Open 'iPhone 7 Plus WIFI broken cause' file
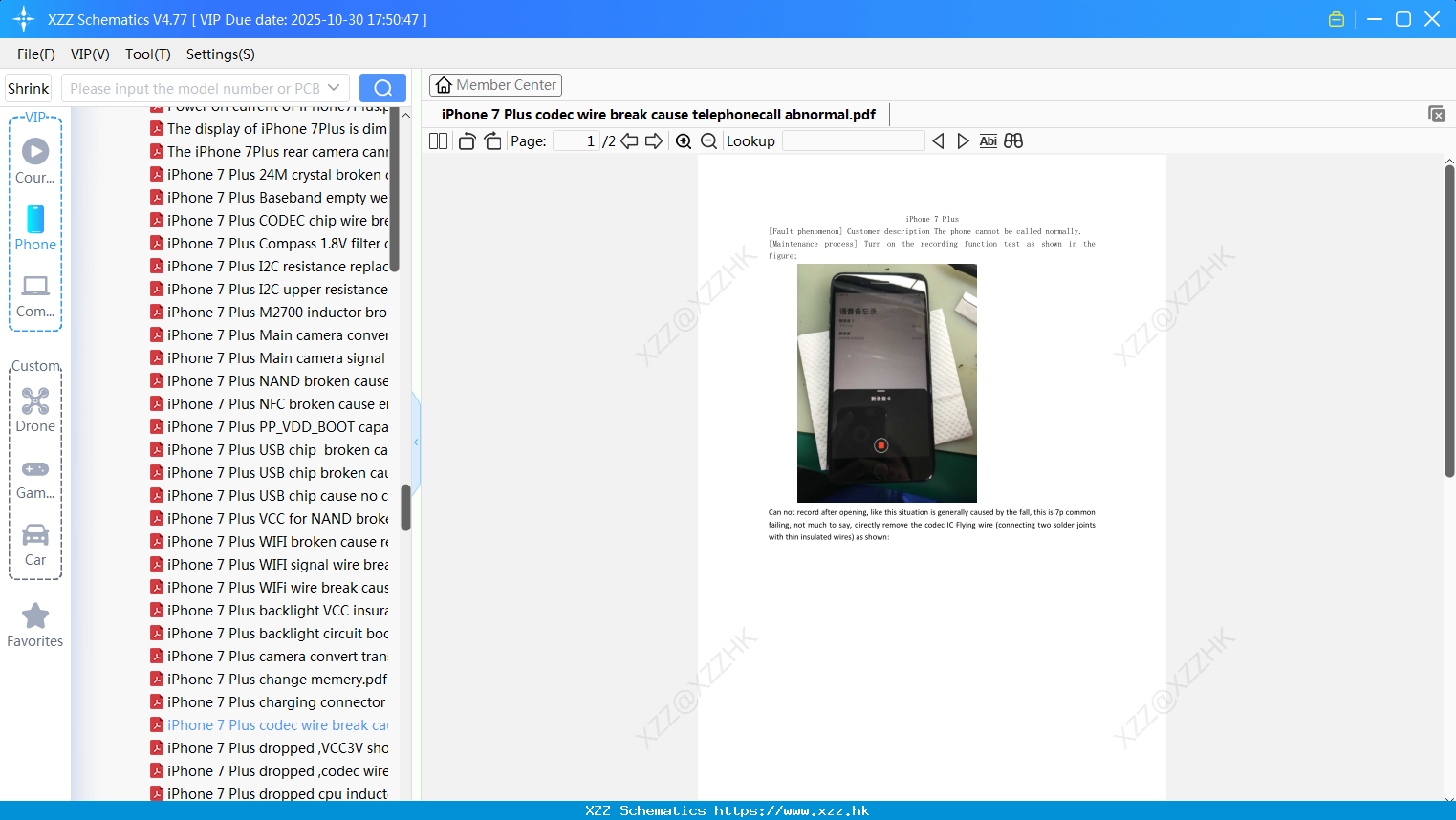1456x820 pixels. click(x=270, y=542)
